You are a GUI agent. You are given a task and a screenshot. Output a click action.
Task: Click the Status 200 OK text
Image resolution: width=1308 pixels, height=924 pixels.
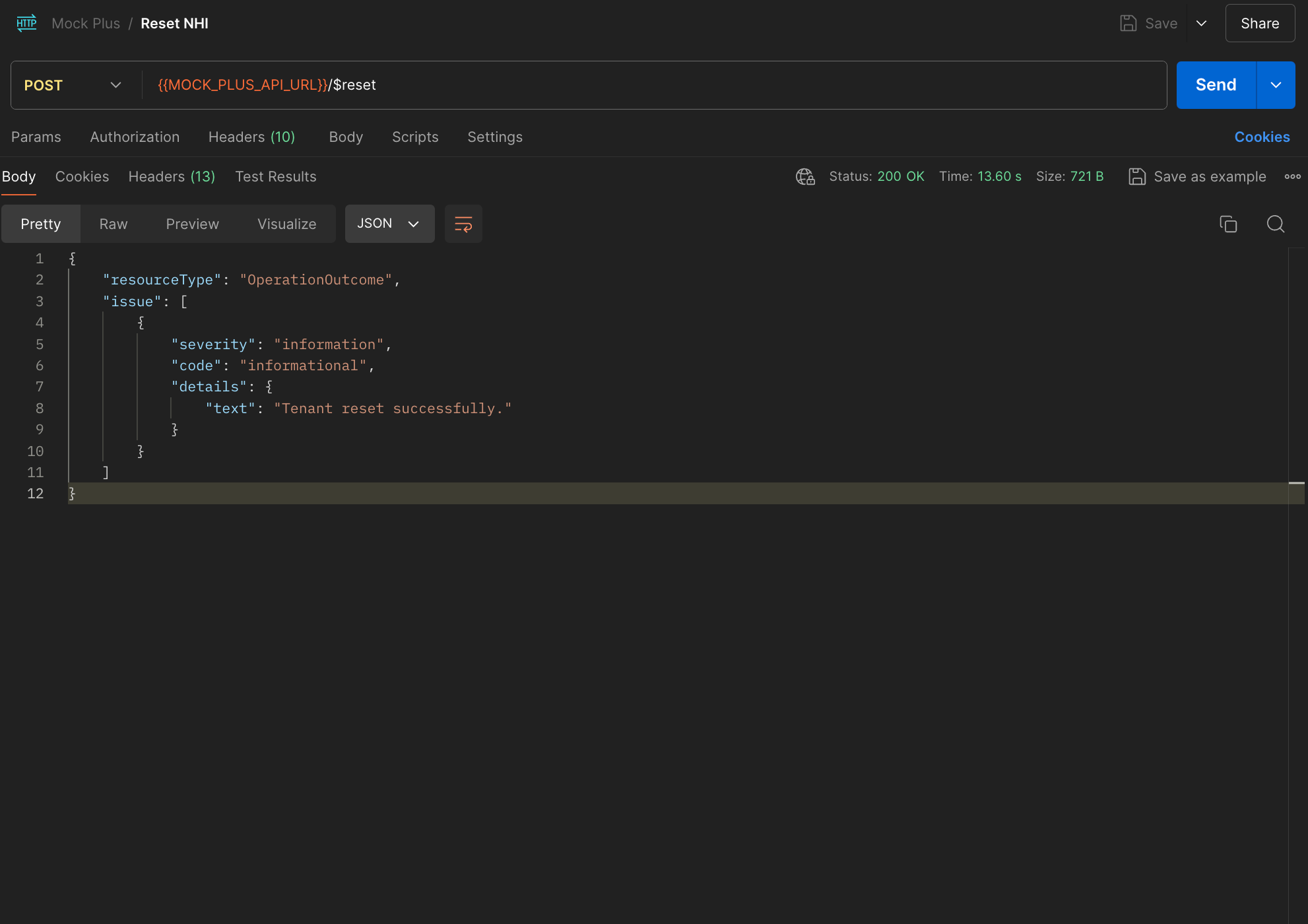876,176
